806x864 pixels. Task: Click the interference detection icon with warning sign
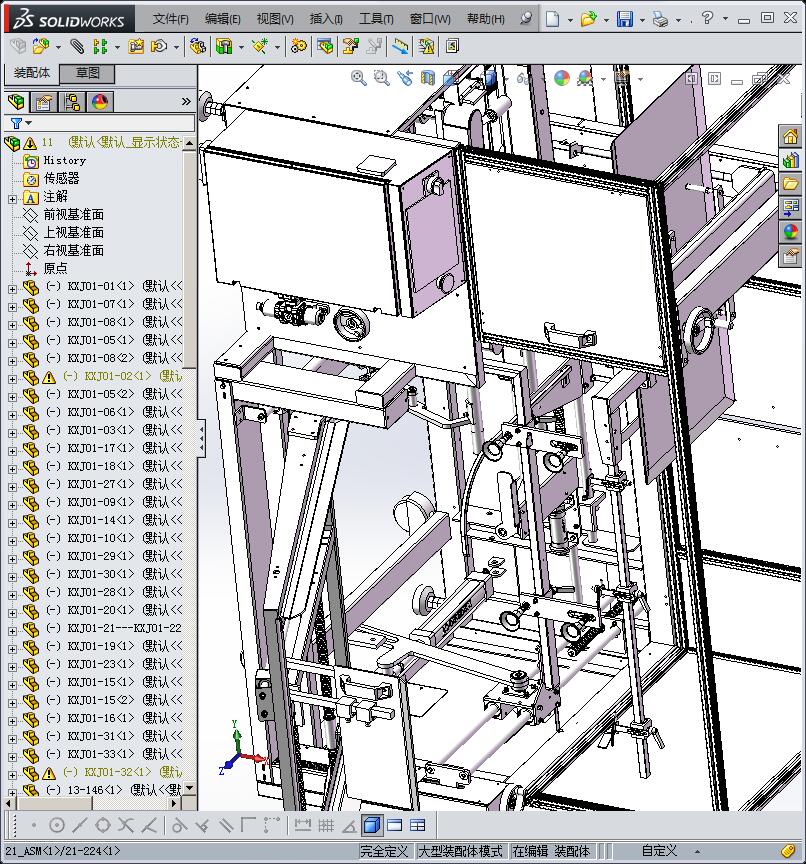tap(426, 47)
